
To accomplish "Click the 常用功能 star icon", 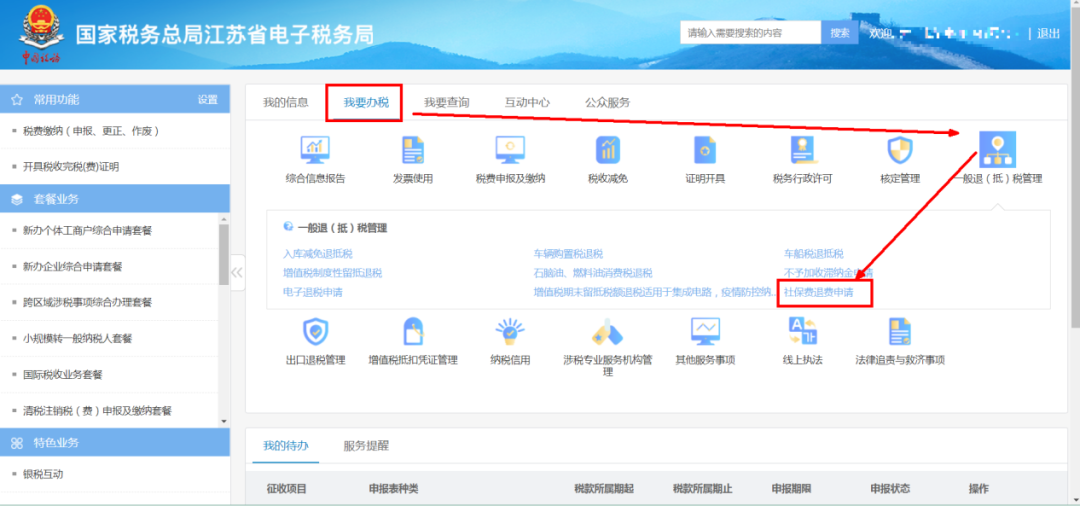I will click(17, 100).
